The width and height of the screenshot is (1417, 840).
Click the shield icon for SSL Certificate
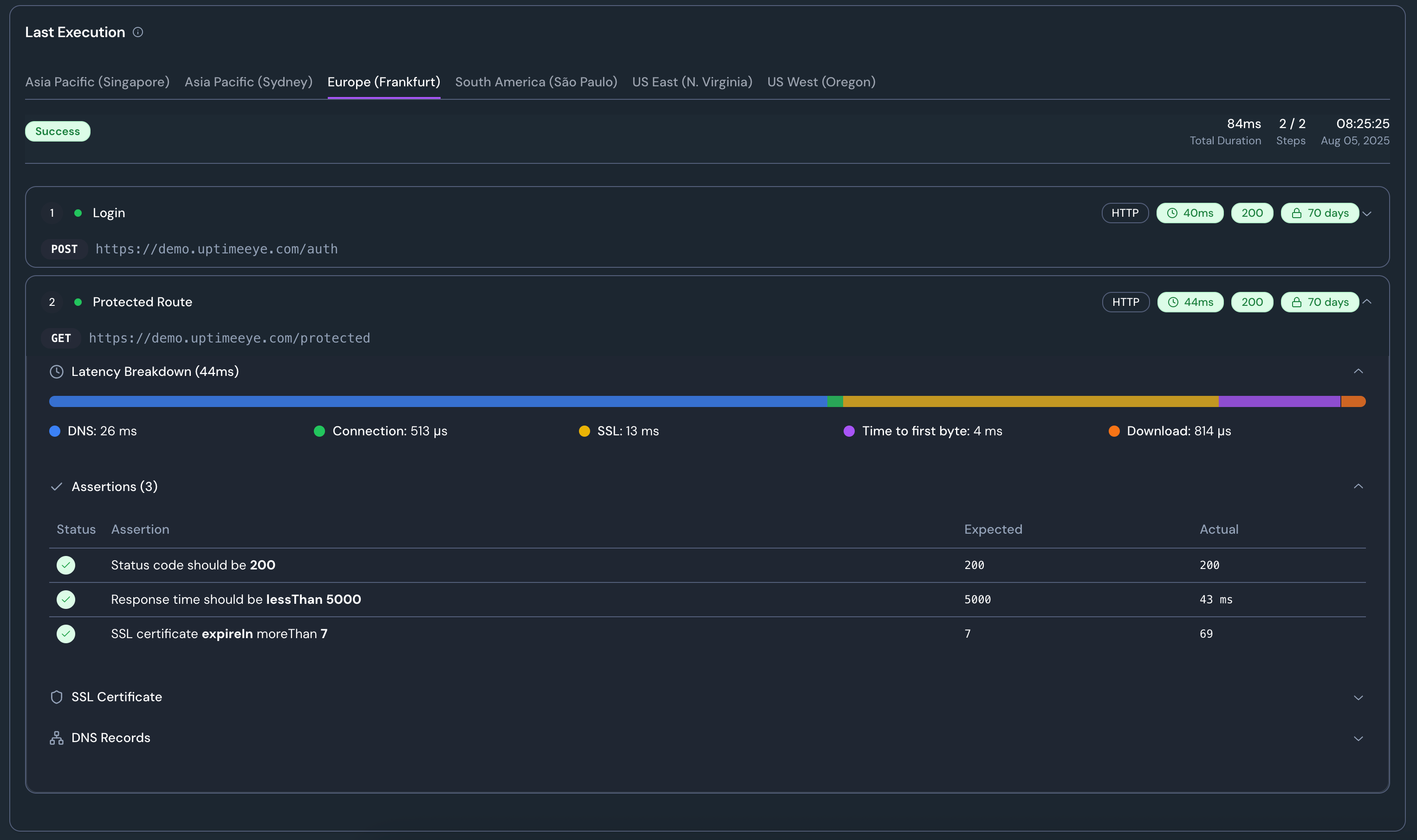tap(57, 697)
